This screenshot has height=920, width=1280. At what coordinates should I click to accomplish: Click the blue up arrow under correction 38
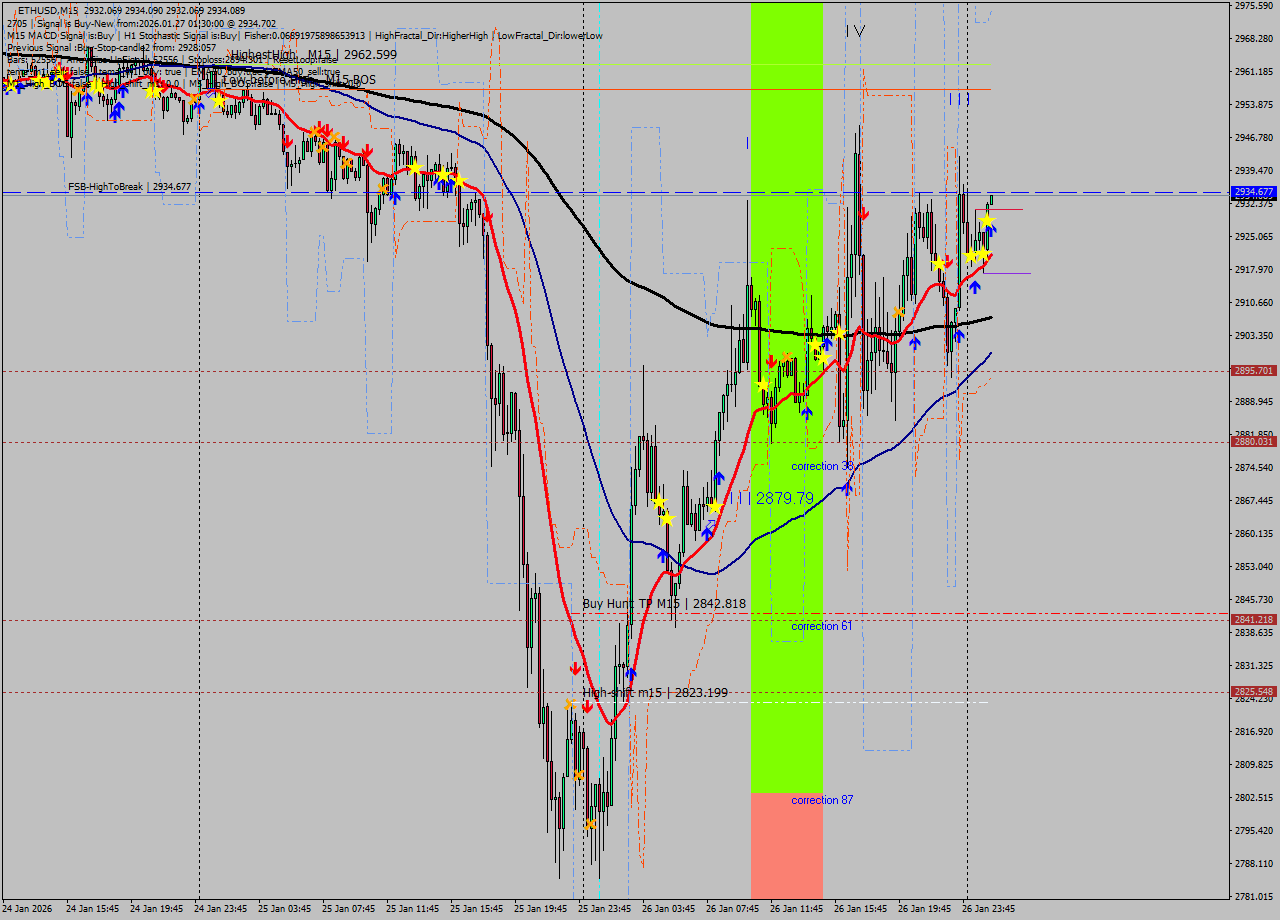click(x=847, y=487)
